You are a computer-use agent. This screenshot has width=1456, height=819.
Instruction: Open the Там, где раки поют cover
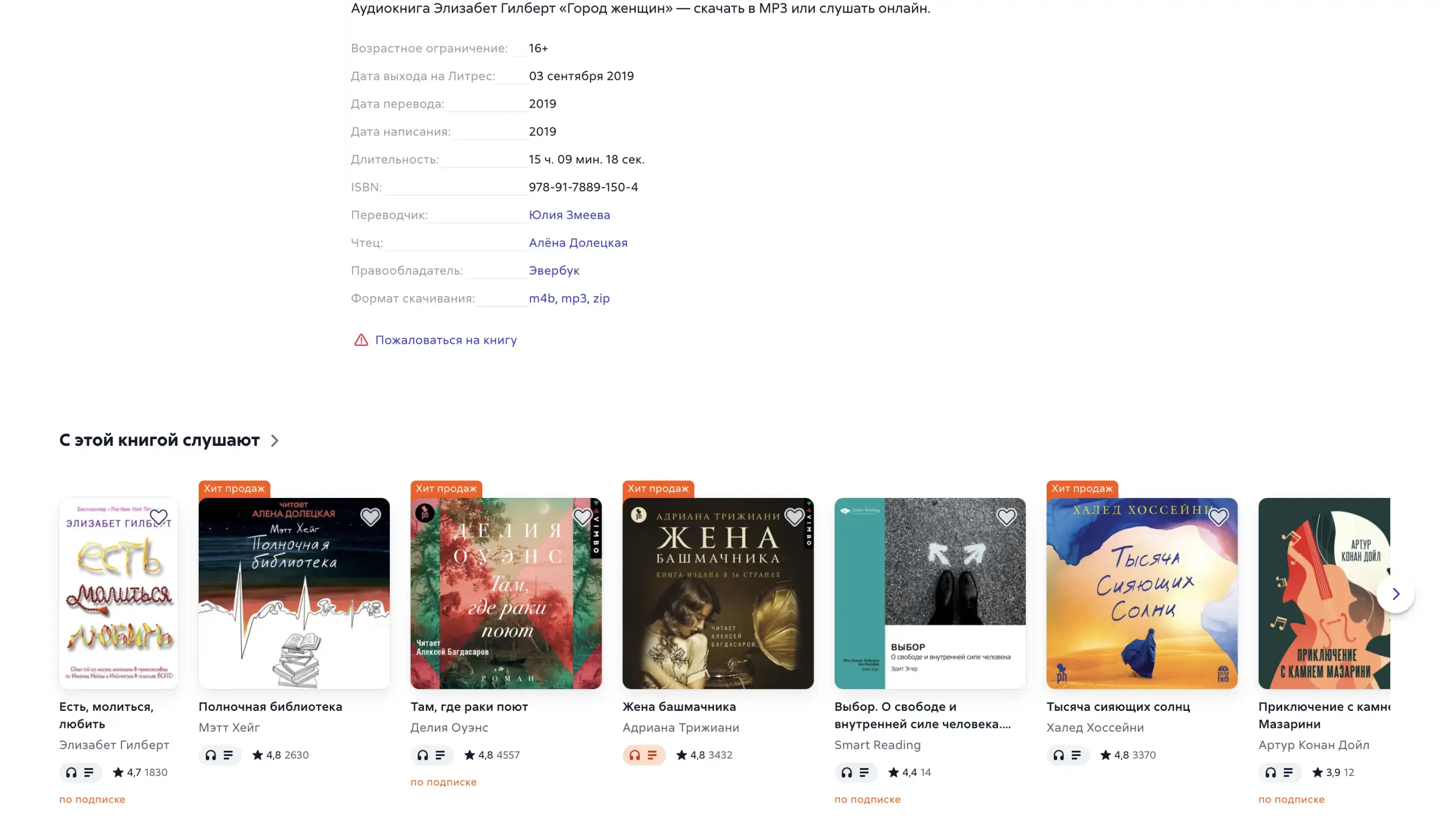[x=506, y=594]
